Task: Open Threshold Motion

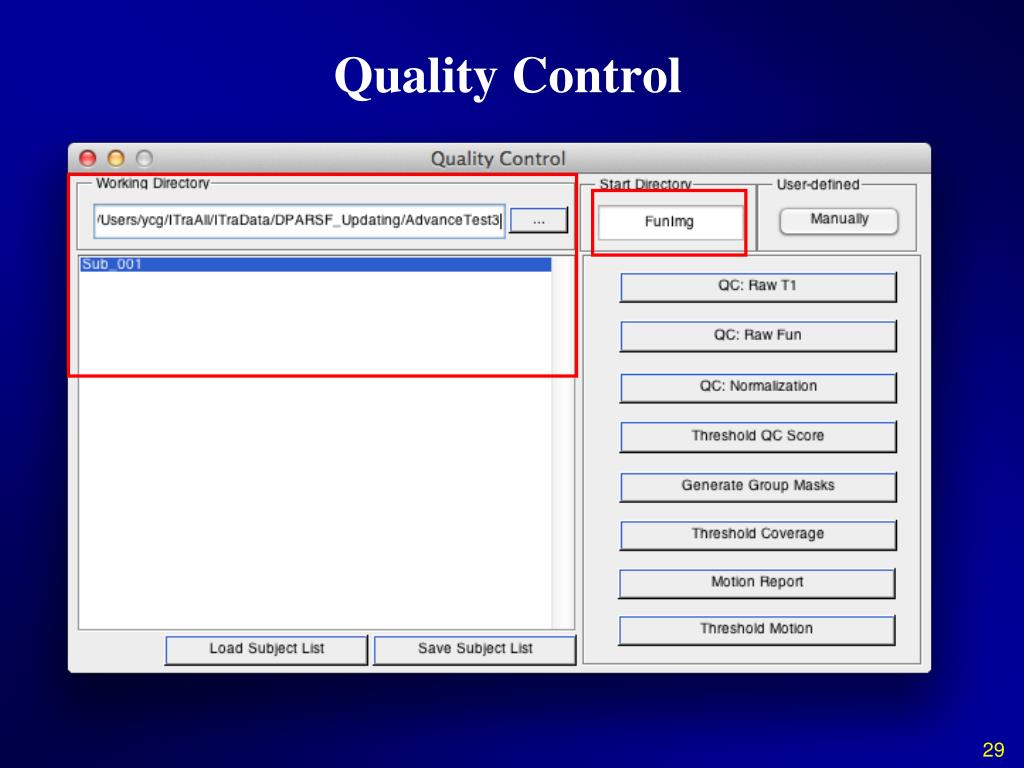Action: (757, 630)
